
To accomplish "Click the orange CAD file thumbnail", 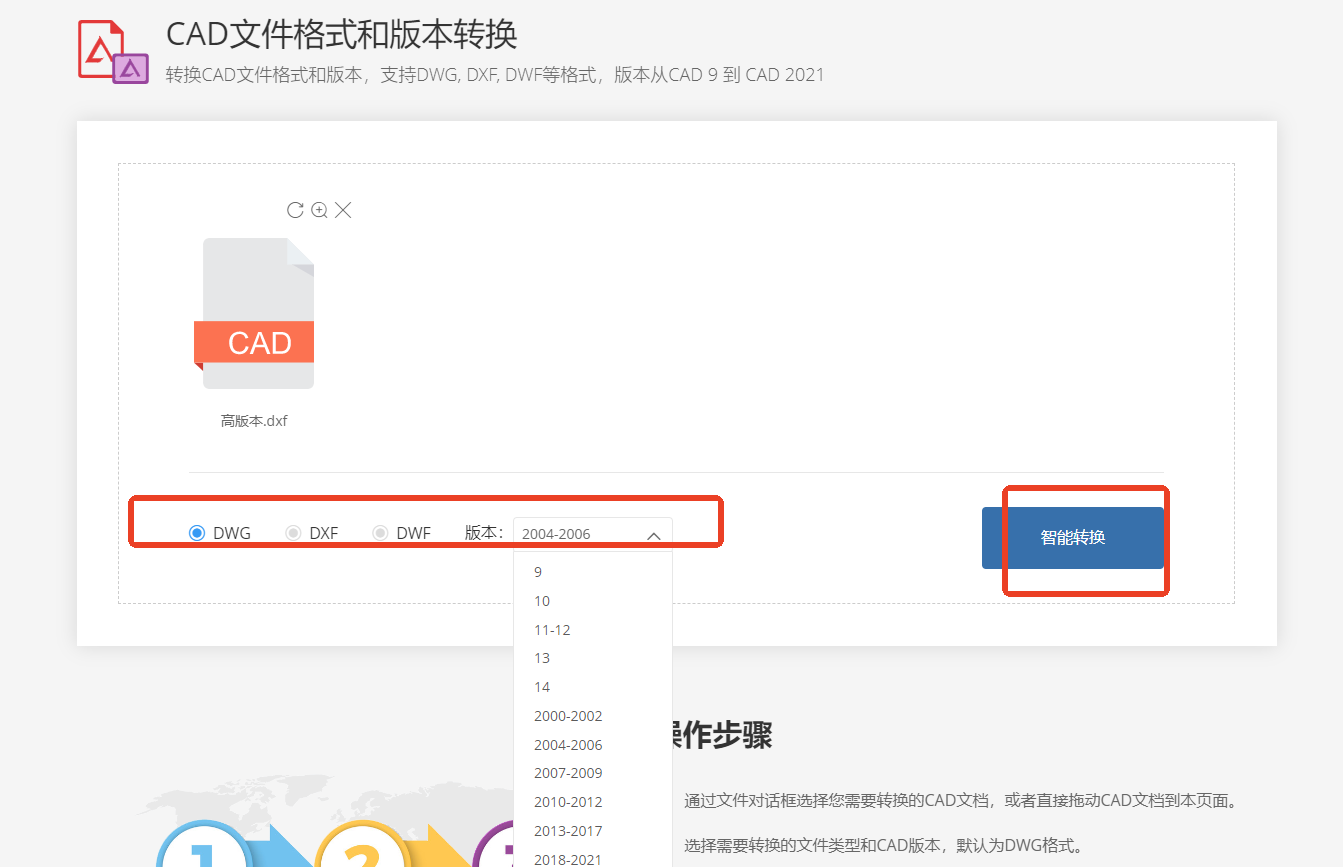I will click(258, 312).
